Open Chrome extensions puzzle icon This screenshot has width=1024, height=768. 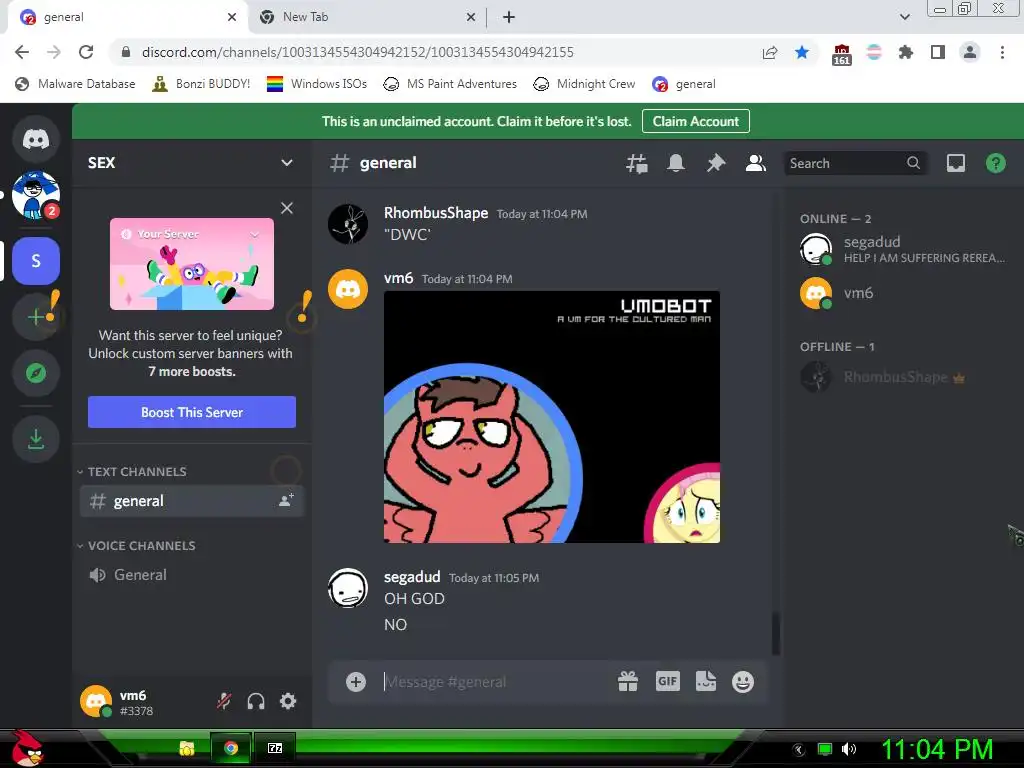coord(906,52)
